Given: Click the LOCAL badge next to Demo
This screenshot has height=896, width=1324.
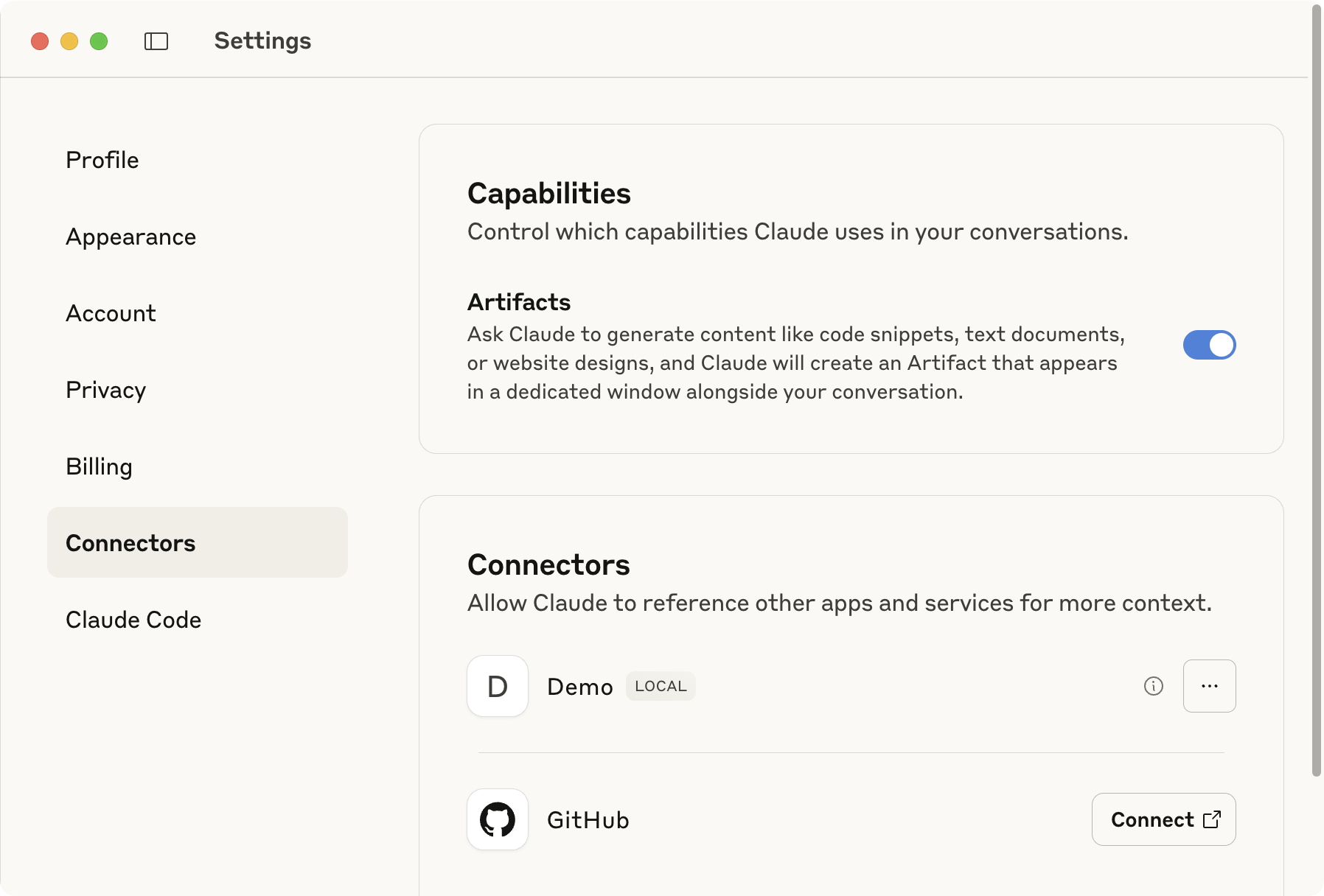Looking at the screenshot, I should pos(661,686).
